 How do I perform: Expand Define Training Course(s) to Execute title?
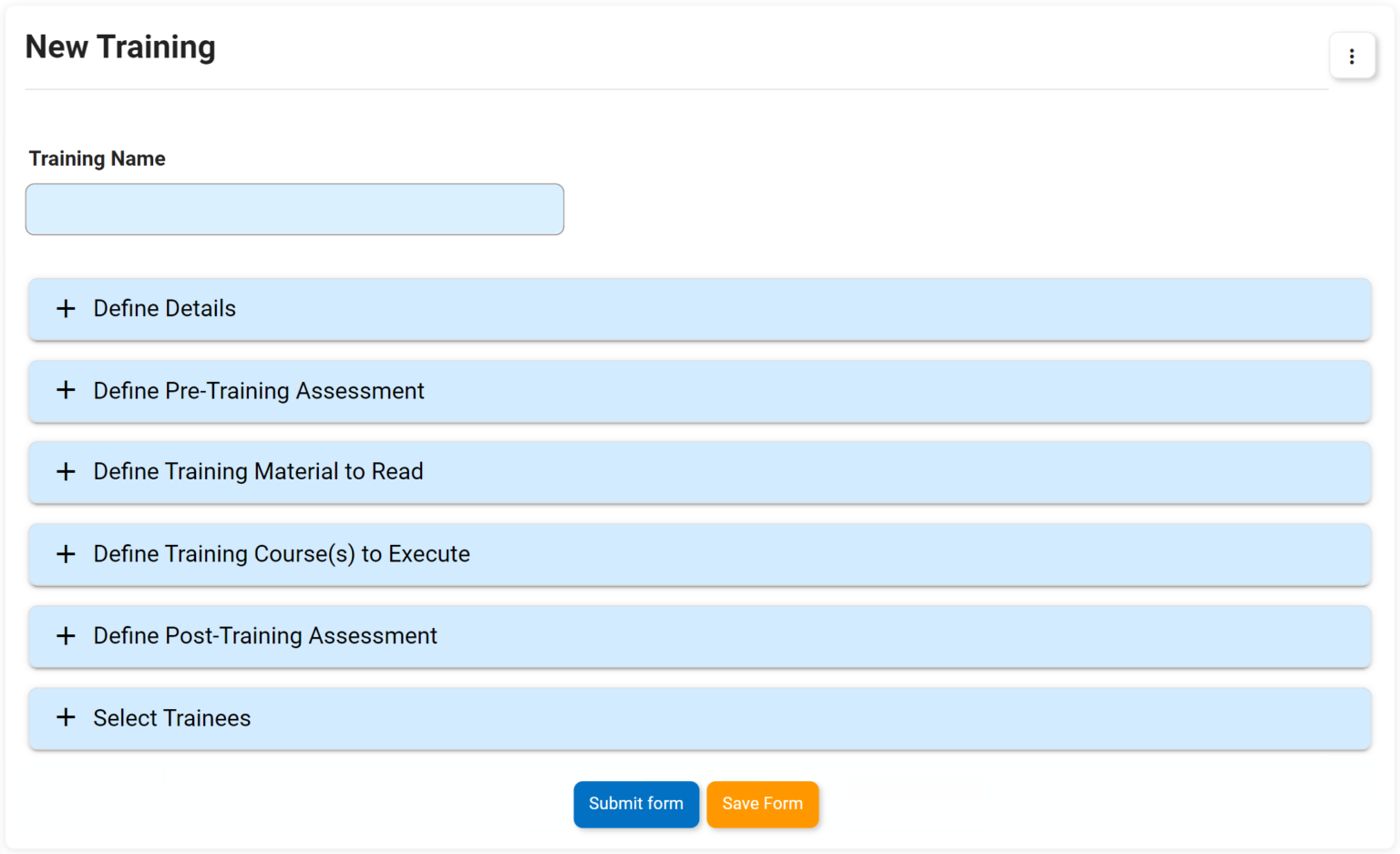(x=282, y=554)
